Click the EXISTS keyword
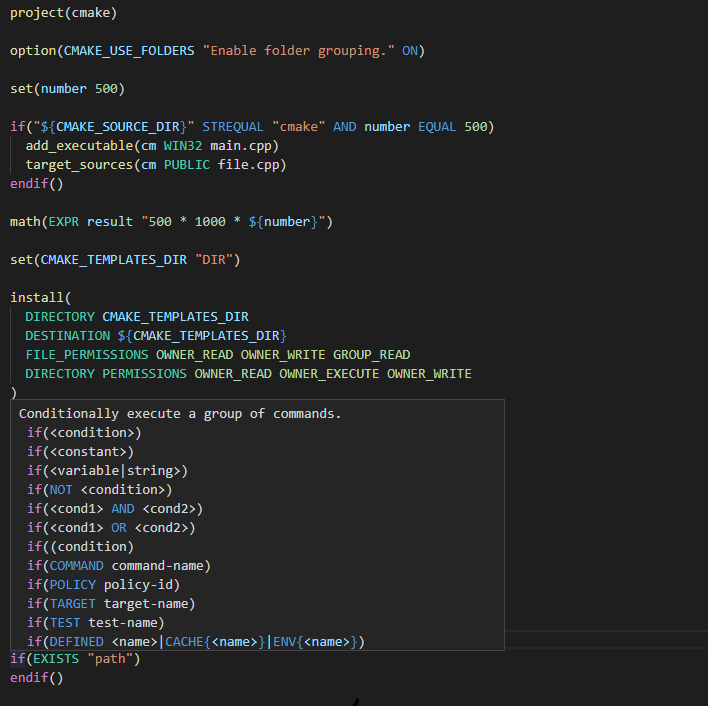 point(56,659)
